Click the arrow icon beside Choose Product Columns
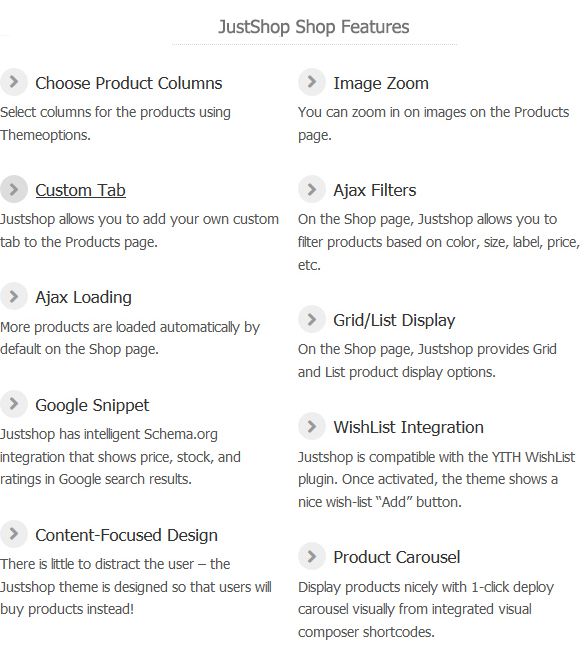 14,81
